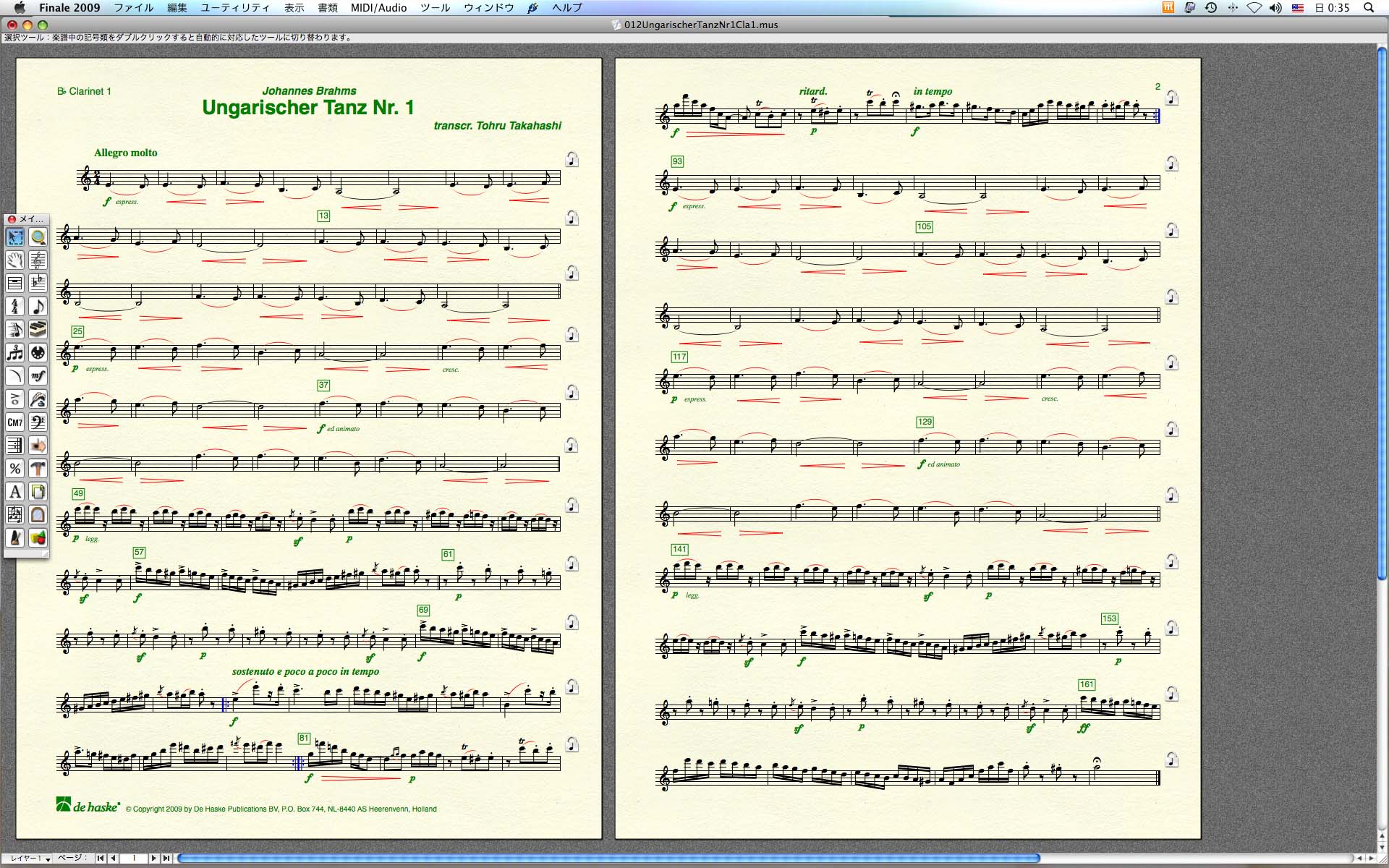Screen dimensions: 1389x868
Task: Open the ヘルプ menu
Action: pos(567,7)
